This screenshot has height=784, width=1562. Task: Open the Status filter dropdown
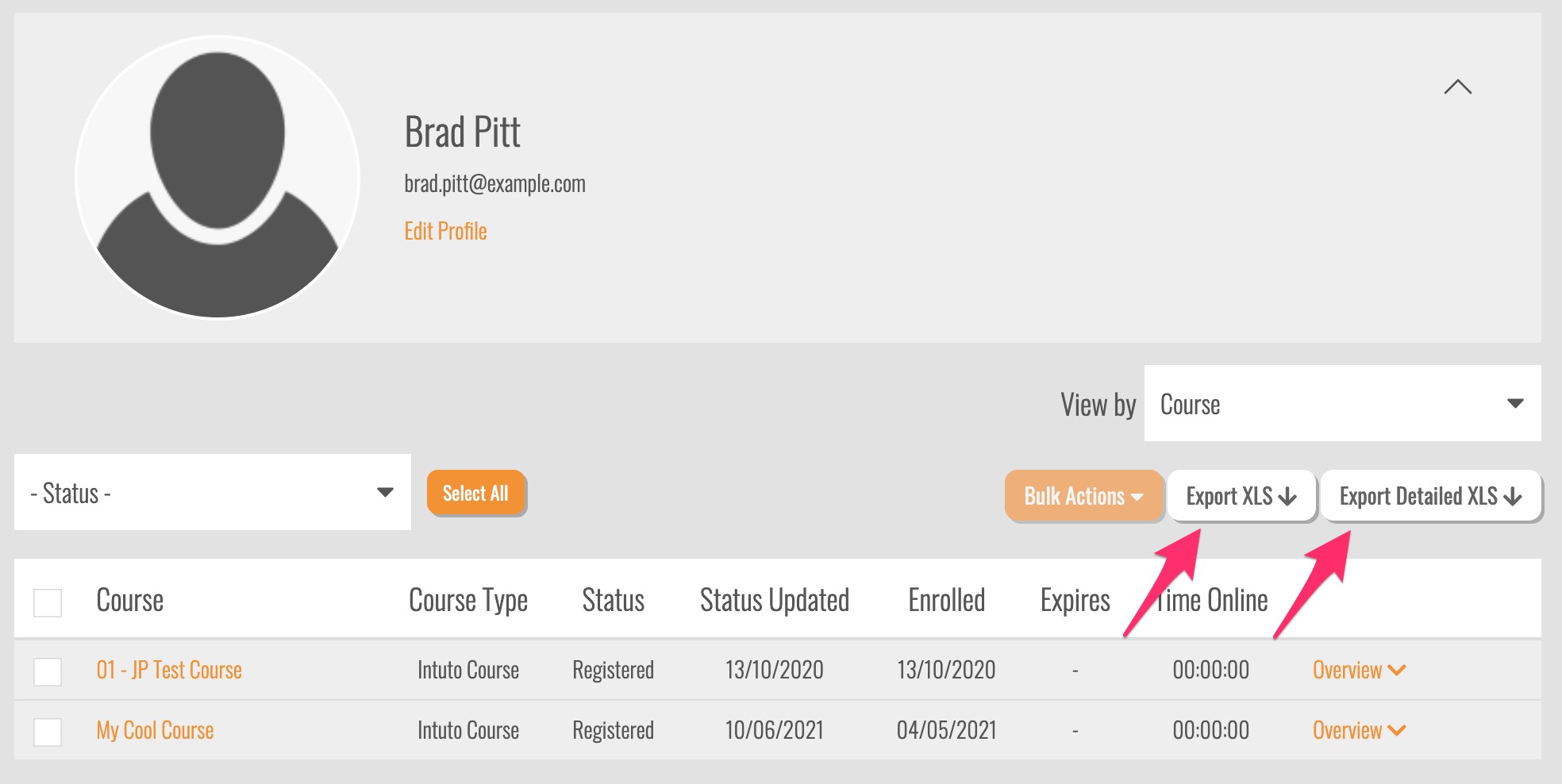212,493
